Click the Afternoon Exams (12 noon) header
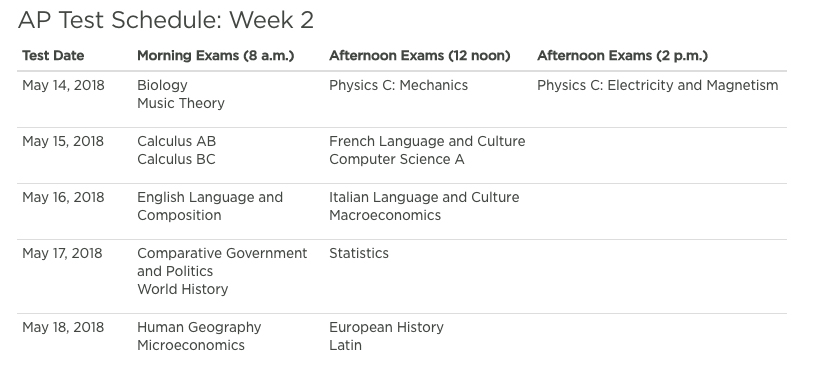 click(x=419, y=56)
